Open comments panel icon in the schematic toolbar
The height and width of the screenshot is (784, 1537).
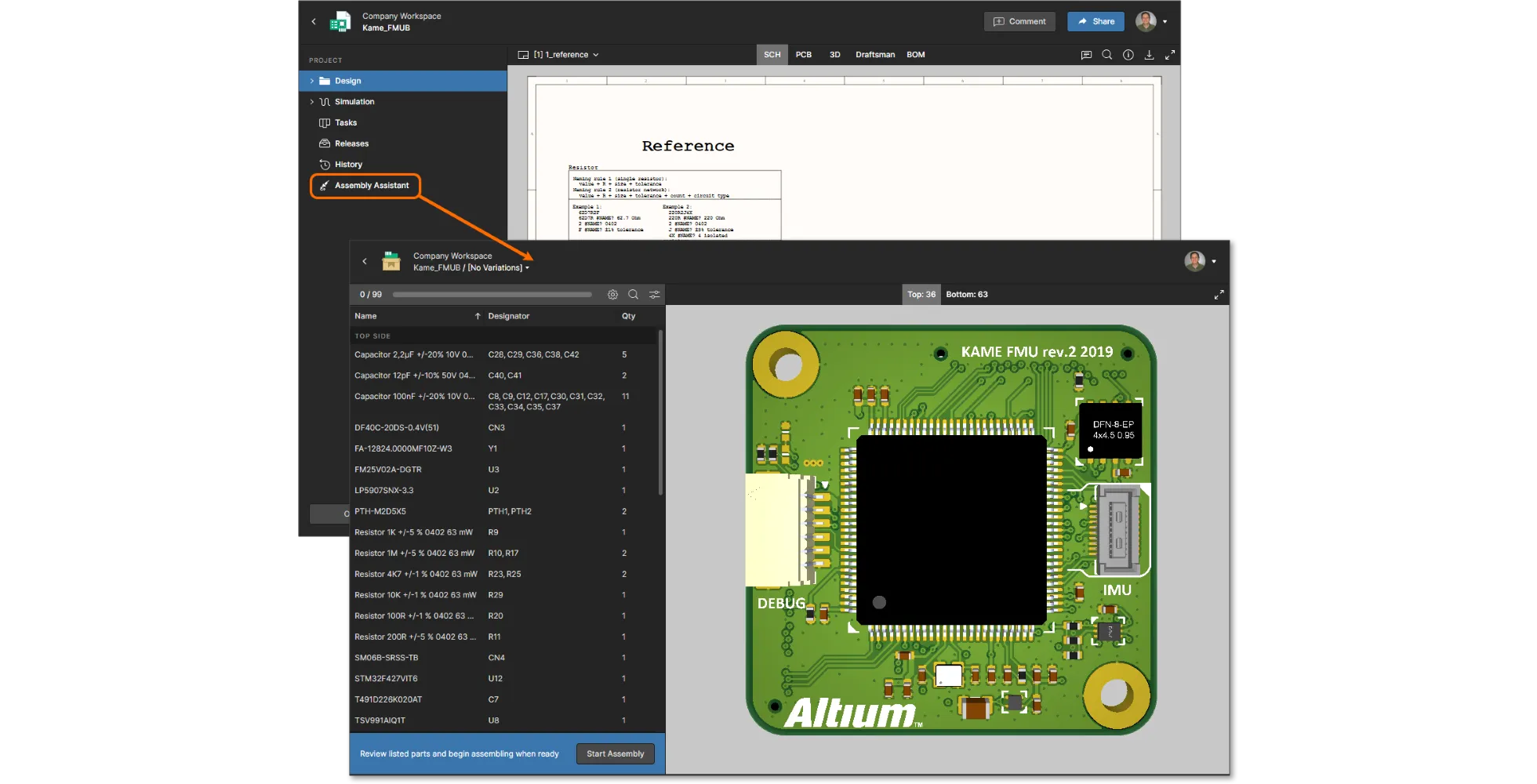click(1086, 55)
